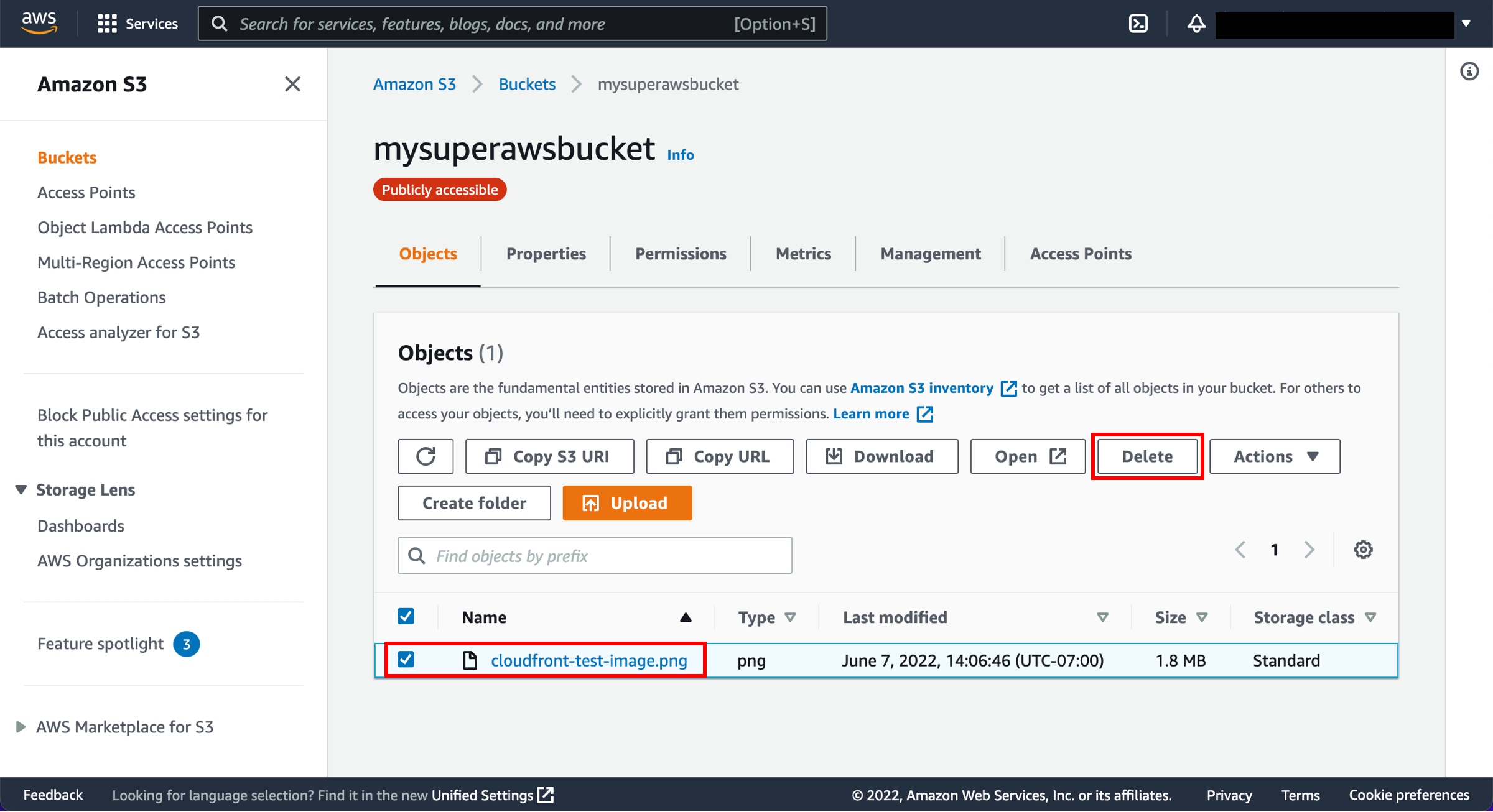Image resolution: width=1493 pixels, height=812 pixels.
Task: Open AWS Organizations settings
Action: pyautogui.click(x=139, y=561)
